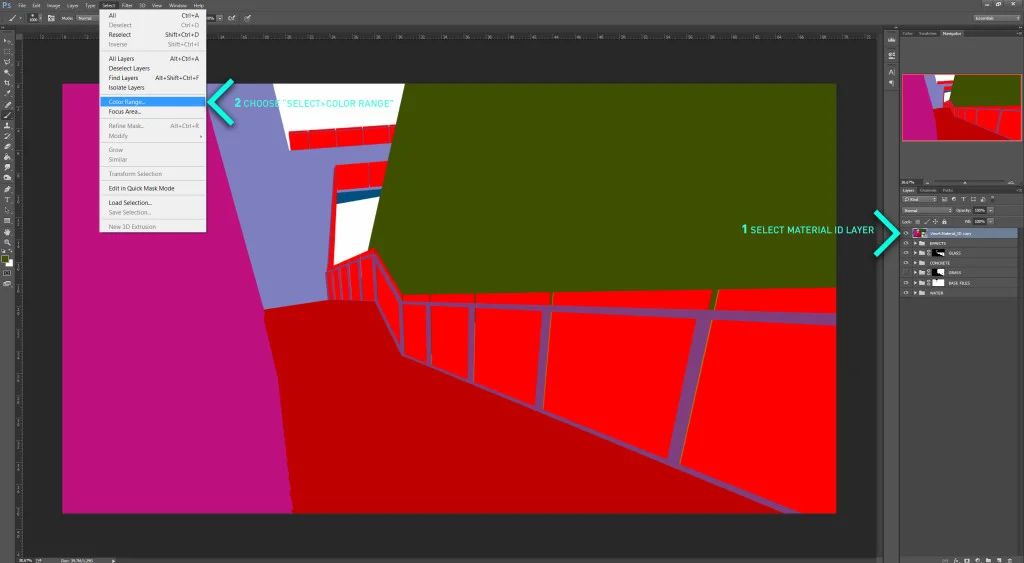Screen dimensions: 1024x563
Task: Open the brush panel toggle in options bar
Action: (x=51, y=18)
